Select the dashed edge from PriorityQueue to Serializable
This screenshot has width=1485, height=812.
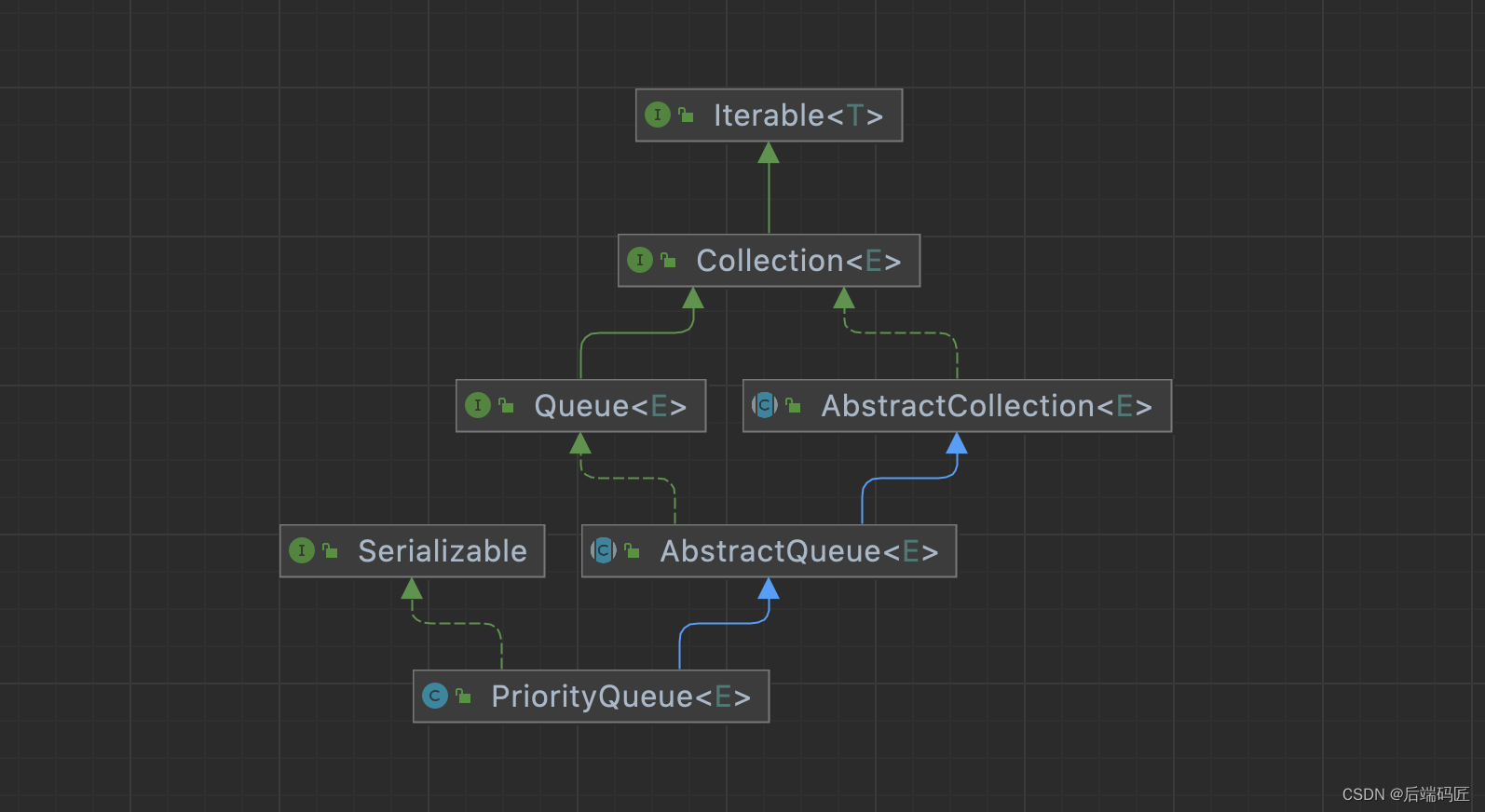pos(456,623)
